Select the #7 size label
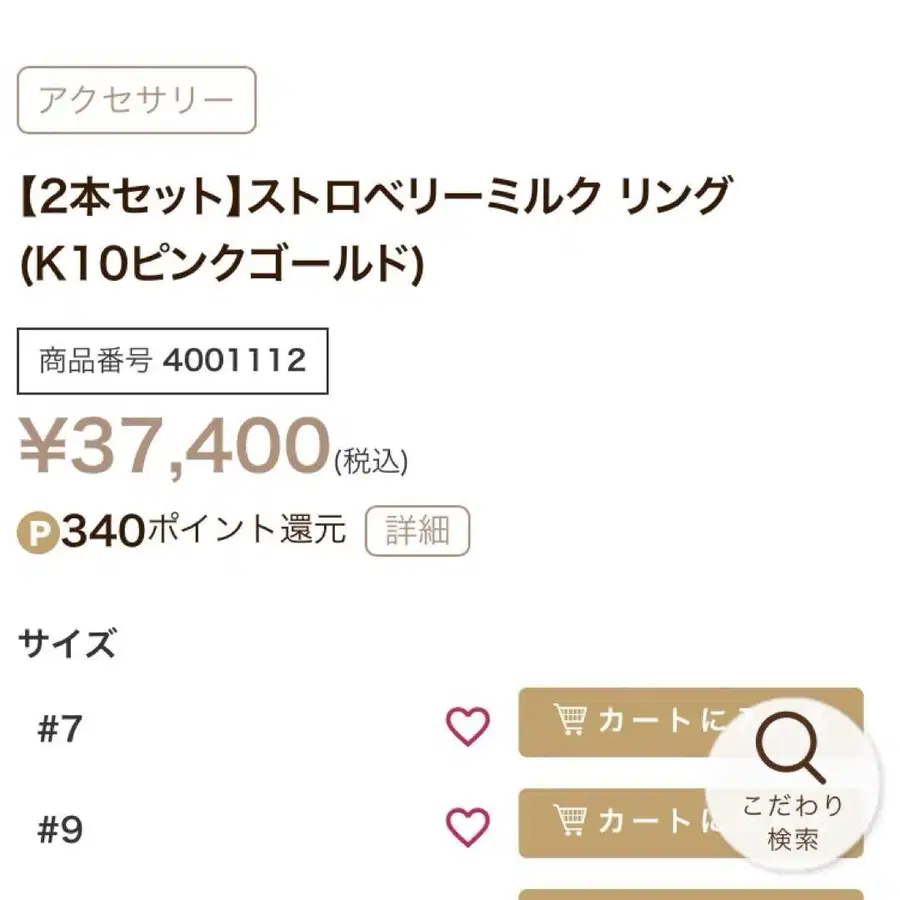Screen dimensions: 900x900 (x=60, y=729)
